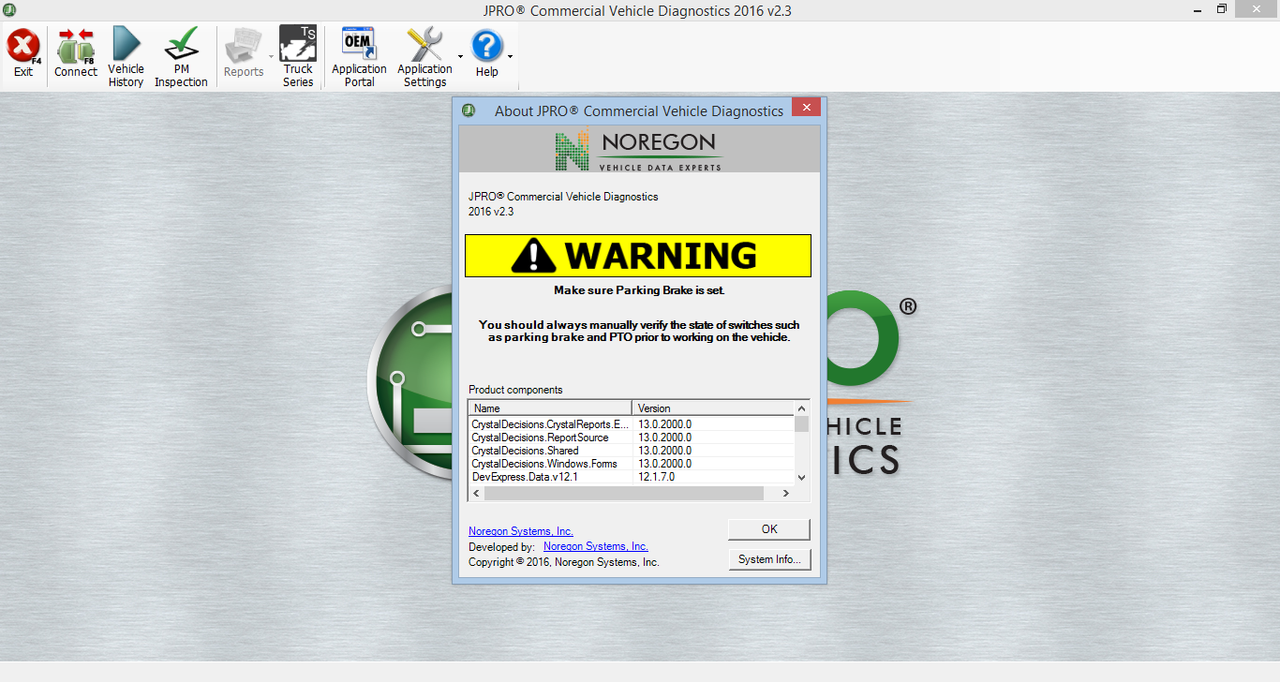
Task: Select CrystalDecisions.Windows.Forms row
Action: tap(631, 463)
